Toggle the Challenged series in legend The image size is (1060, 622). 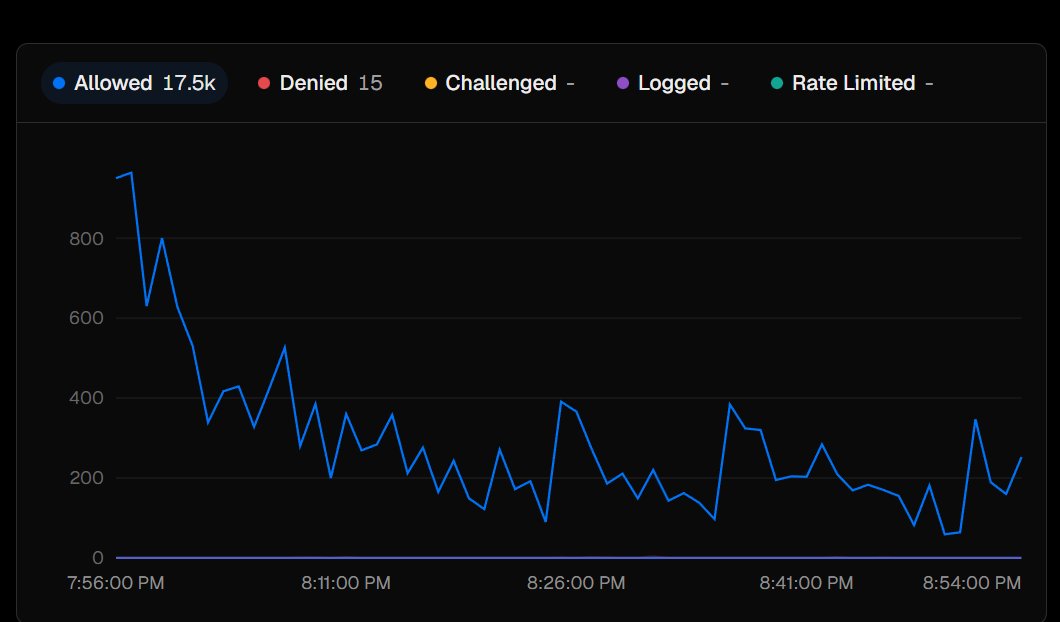pyautogui.click(x=500, y=83)
